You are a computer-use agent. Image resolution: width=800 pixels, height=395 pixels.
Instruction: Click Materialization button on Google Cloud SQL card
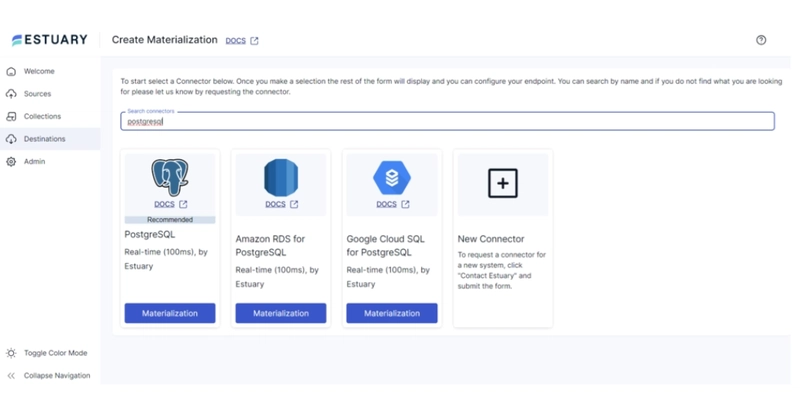392,313
